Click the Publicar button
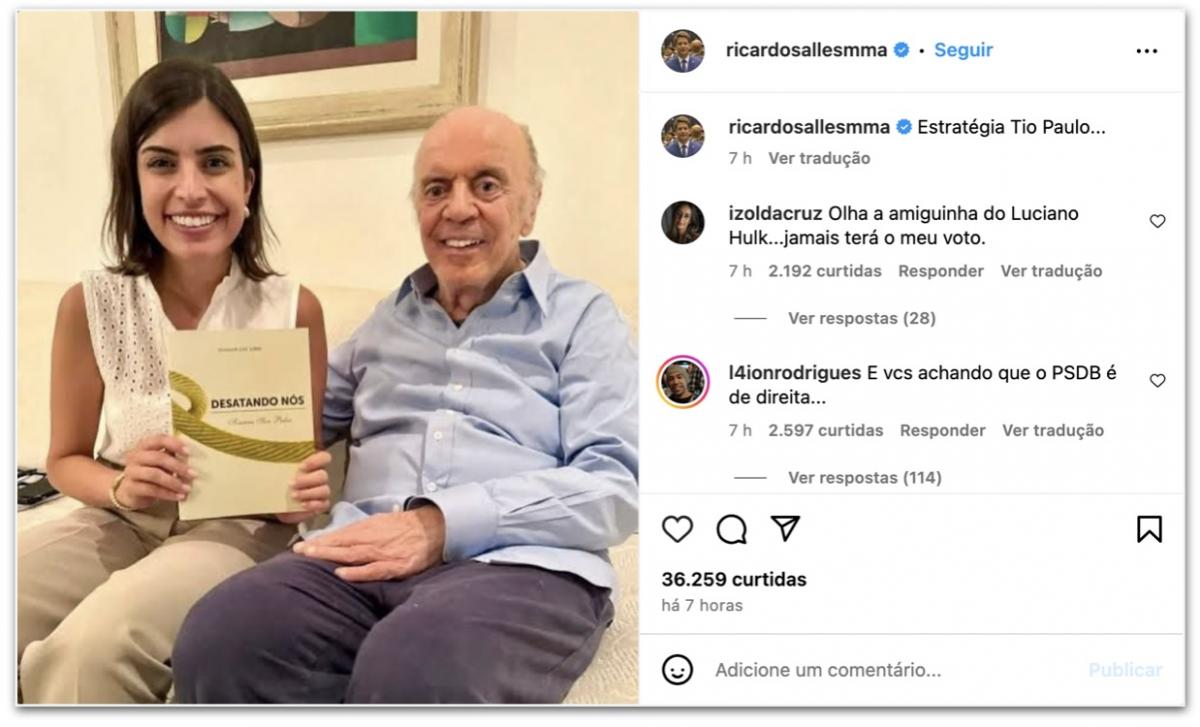The image size is (1200, 727). point(1125,670)
